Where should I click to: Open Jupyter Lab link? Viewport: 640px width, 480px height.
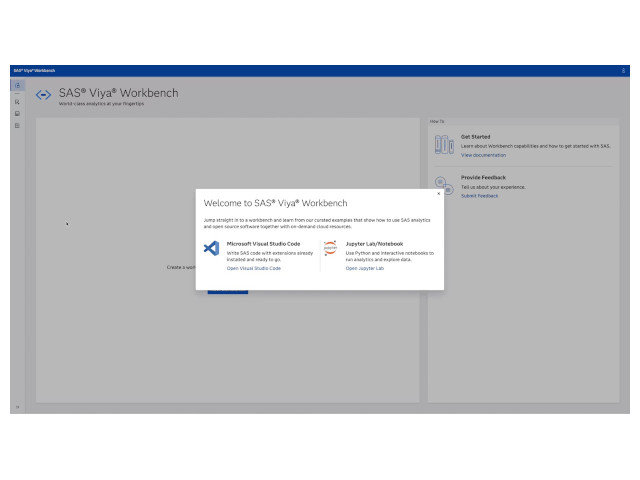tap(364, 268)
